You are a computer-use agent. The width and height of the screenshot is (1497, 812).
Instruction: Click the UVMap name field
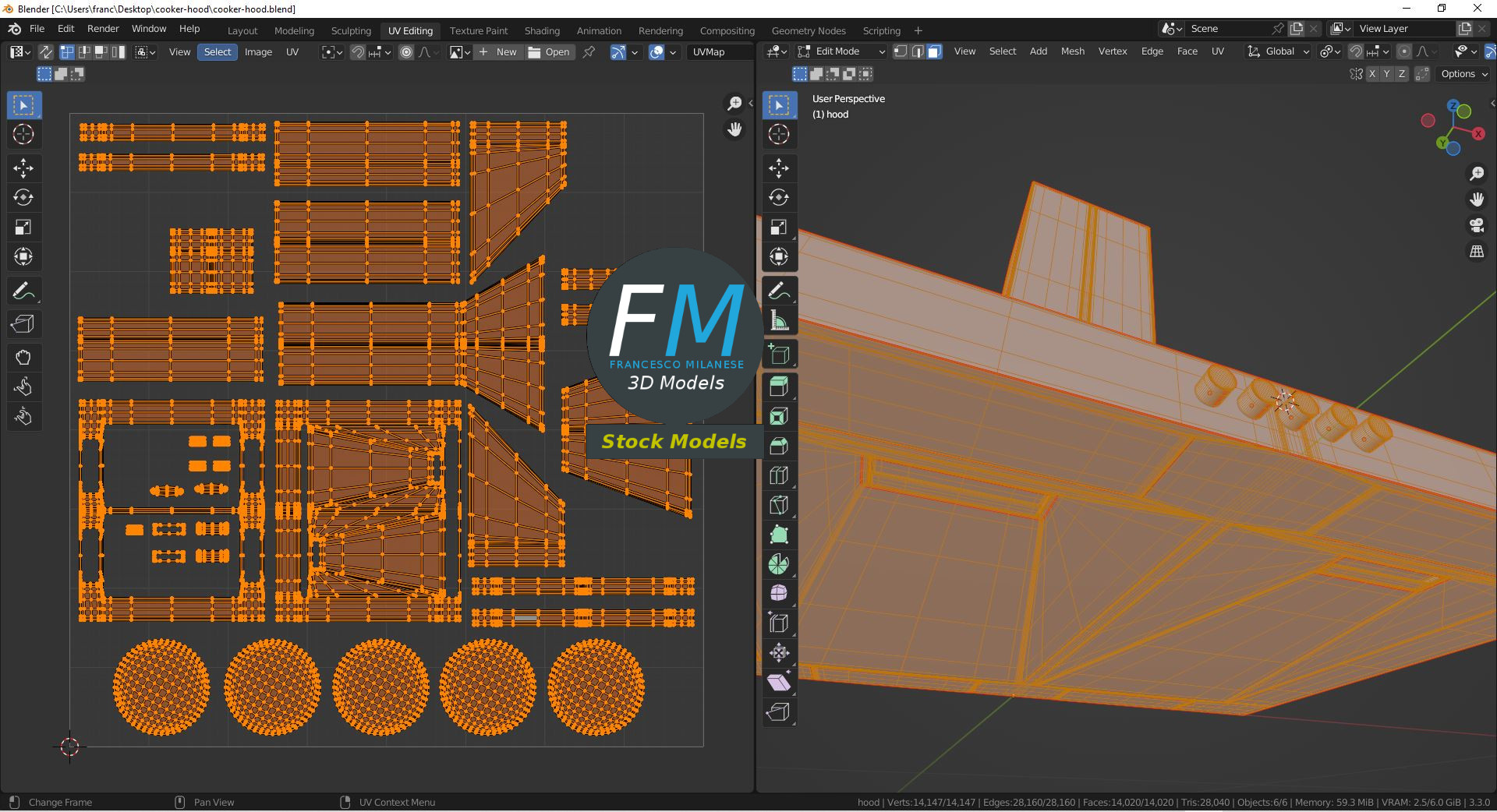717,52
